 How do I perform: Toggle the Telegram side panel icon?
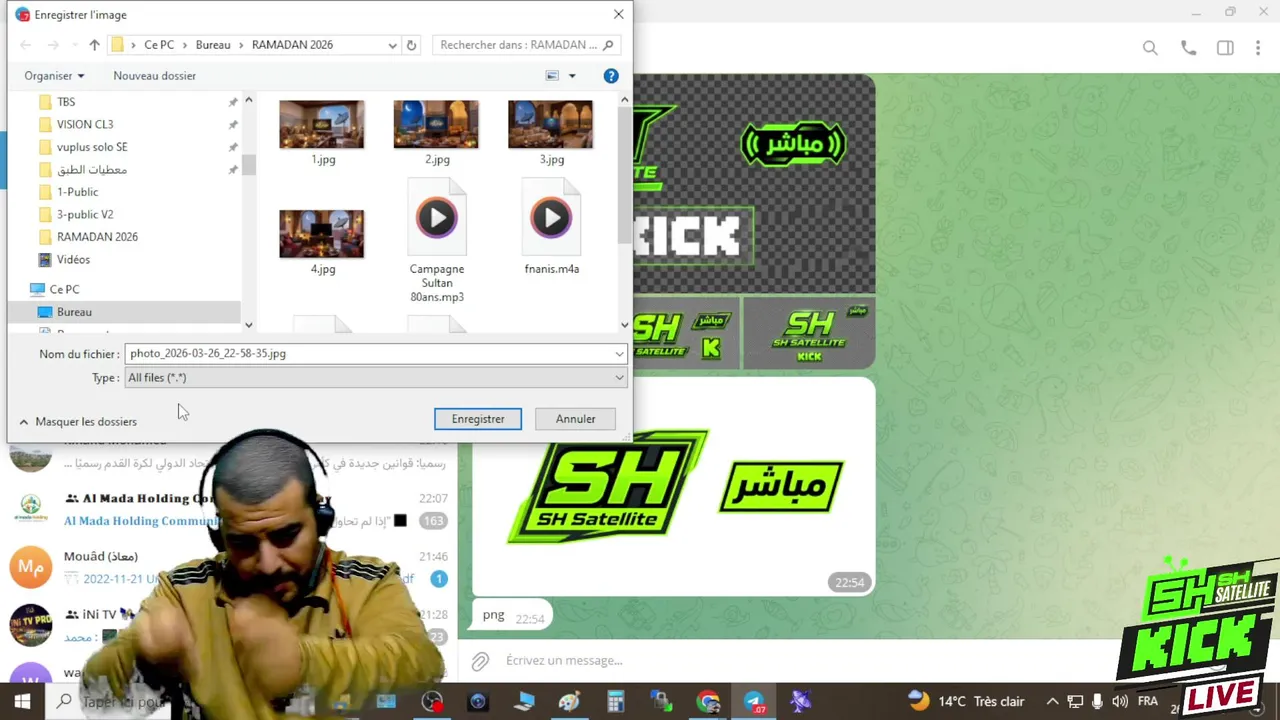(1225, 48)
